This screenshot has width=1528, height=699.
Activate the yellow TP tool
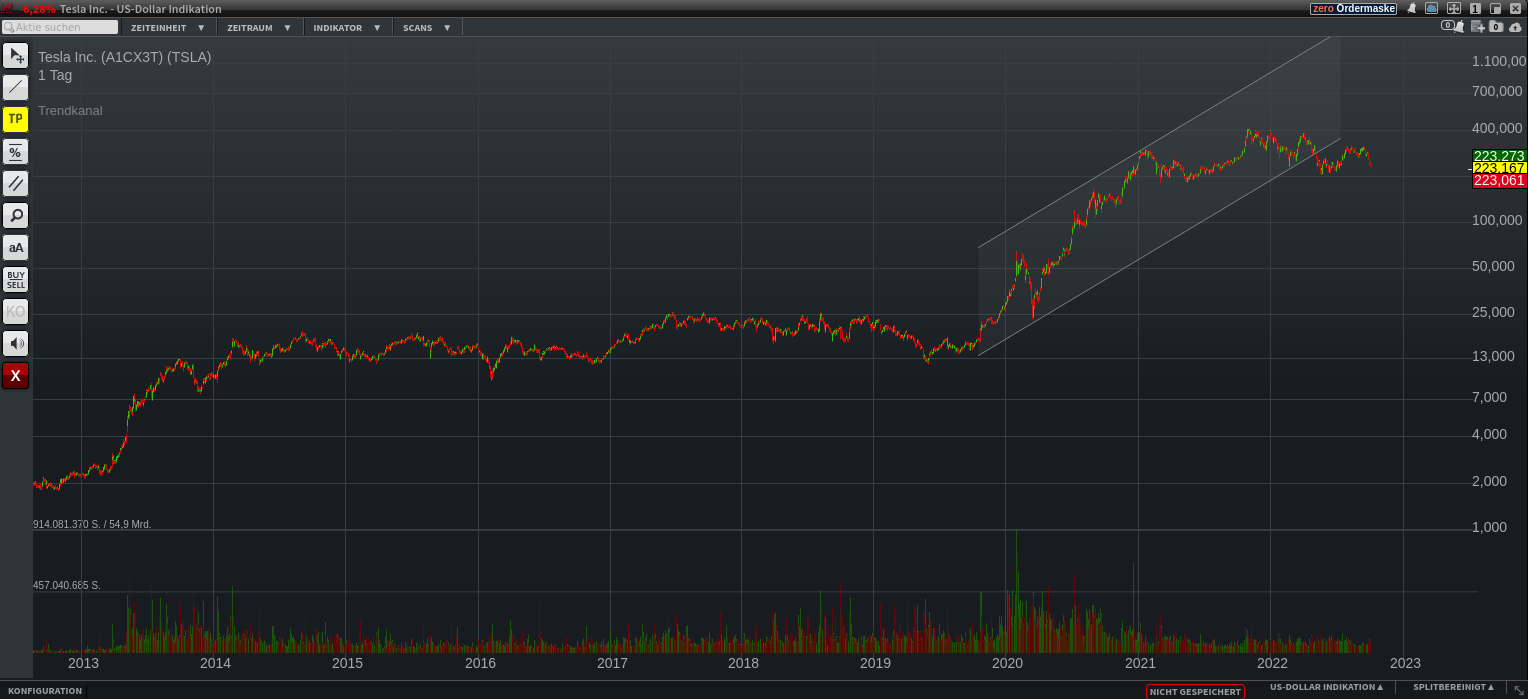point(15,119)
